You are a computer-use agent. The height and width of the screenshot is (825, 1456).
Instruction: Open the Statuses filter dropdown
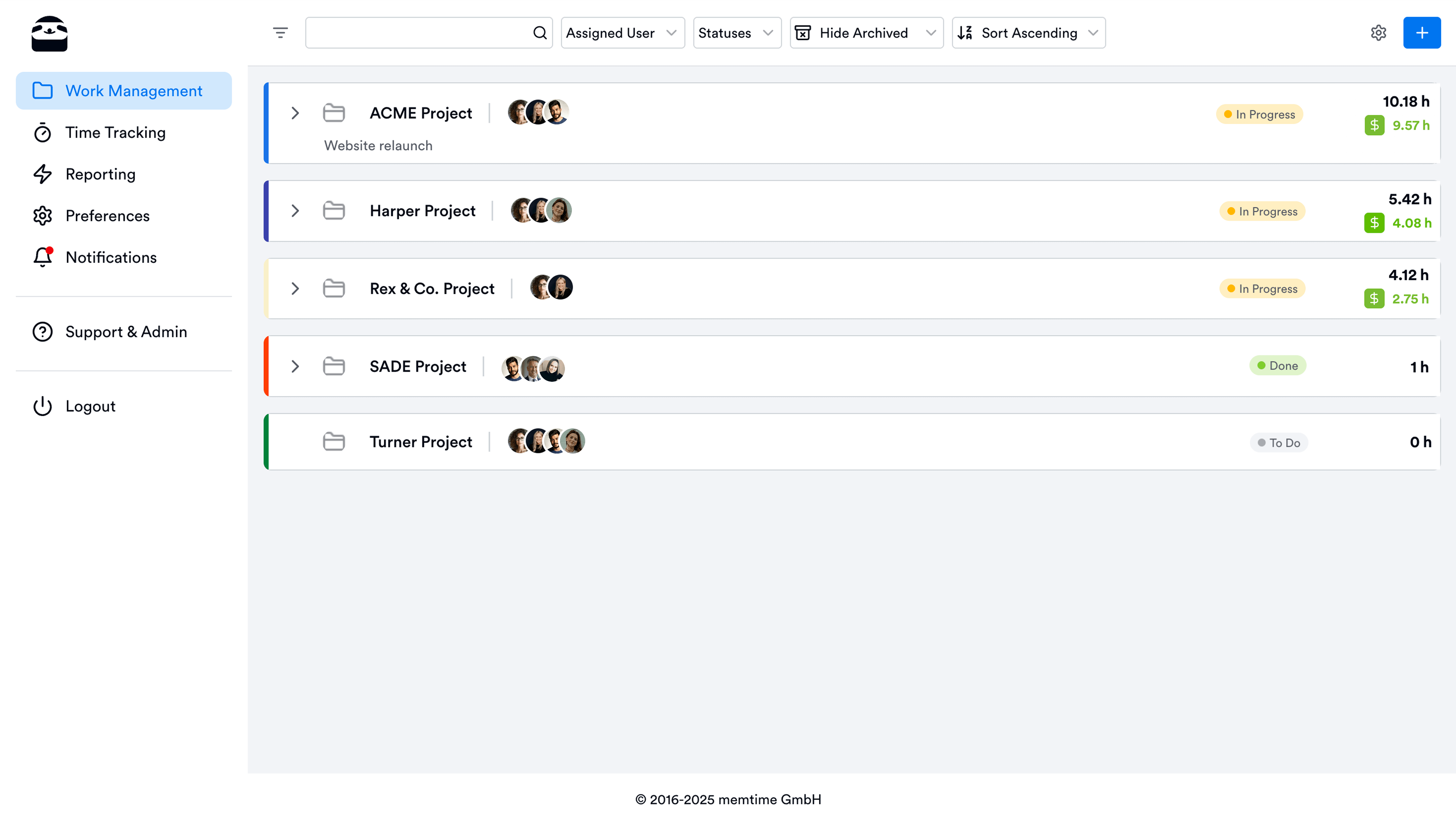[737, 33]
